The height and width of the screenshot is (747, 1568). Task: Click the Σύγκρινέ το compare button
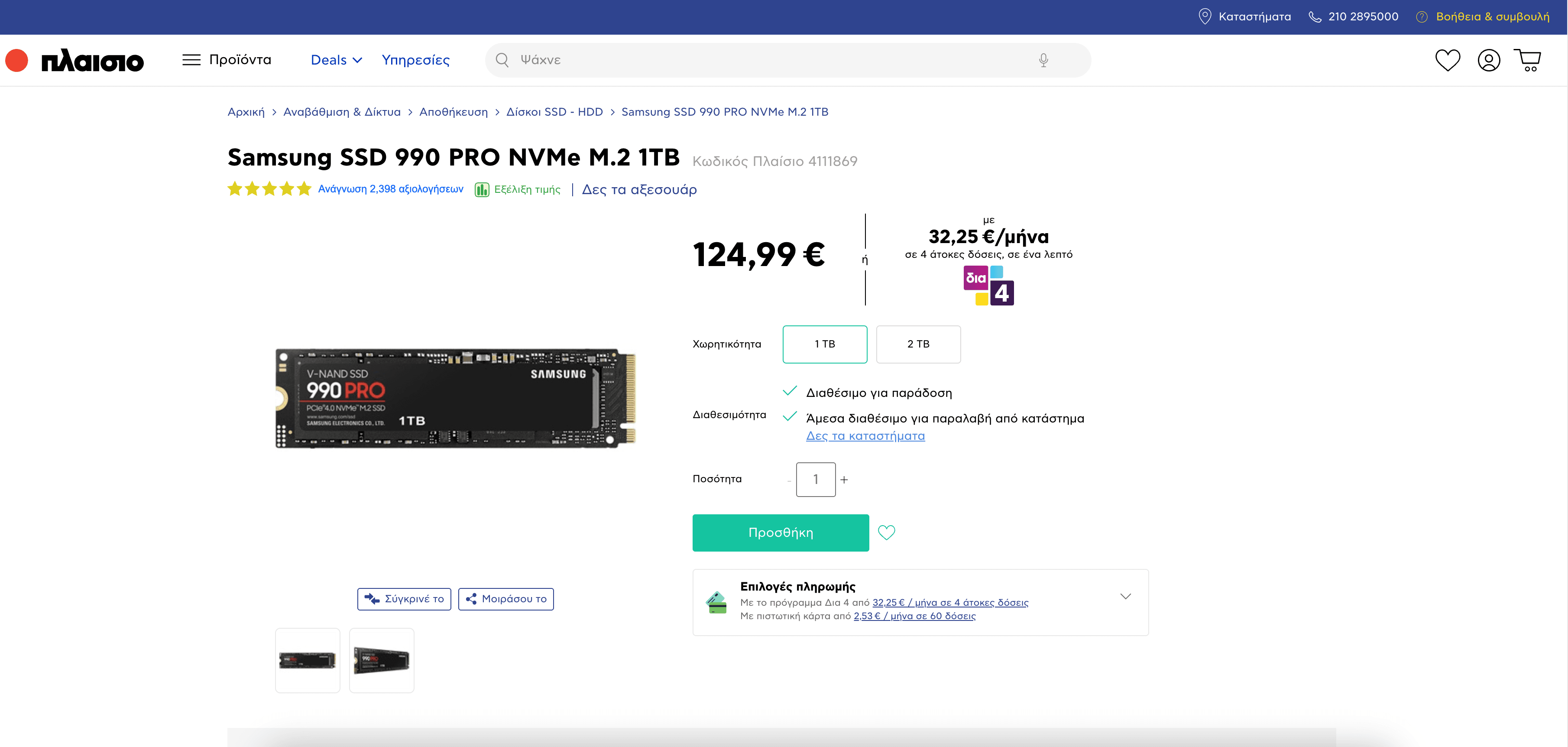(404, 599)
